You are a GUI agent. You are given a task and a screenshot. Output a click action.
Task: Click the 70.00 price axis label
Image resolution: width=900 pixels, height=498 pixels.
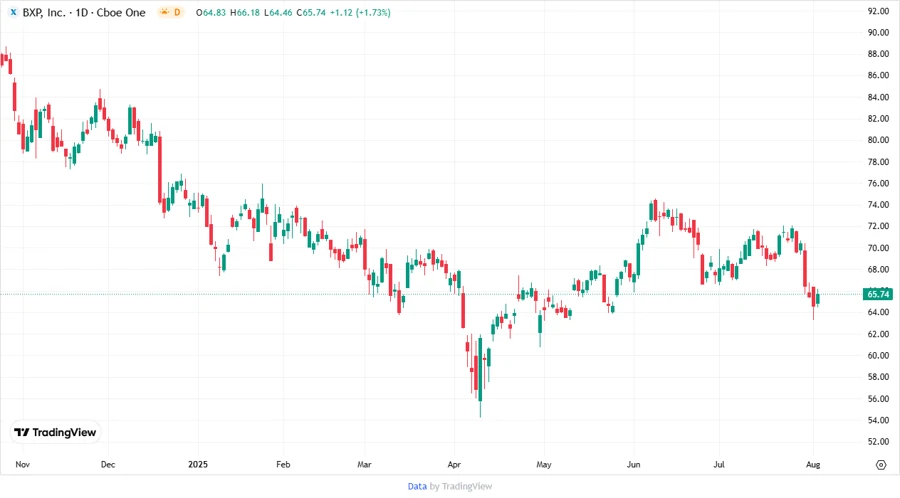(878, 248)
